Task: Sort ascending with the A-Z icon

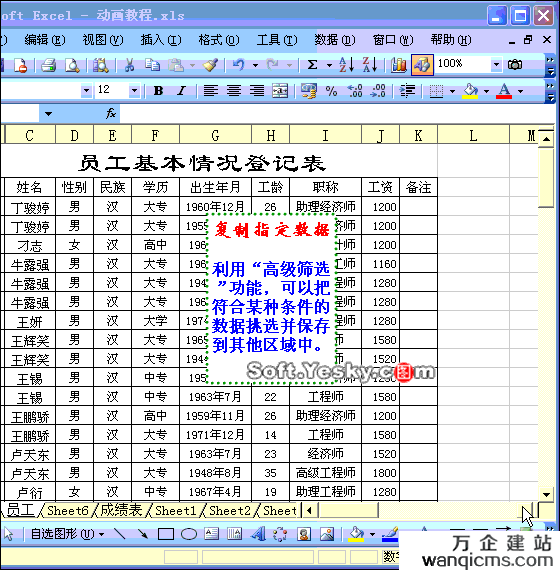Action: coord(346,65)
